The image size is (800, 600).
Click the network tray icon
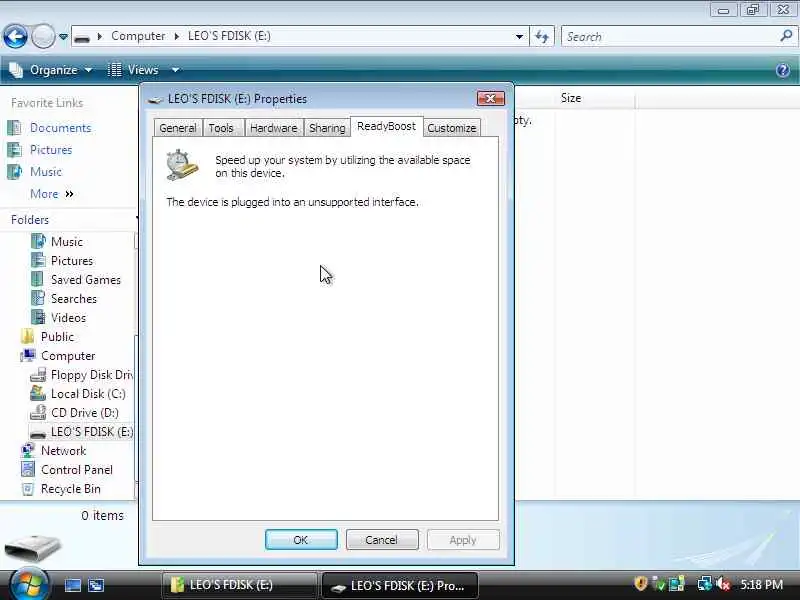point(705,583)
